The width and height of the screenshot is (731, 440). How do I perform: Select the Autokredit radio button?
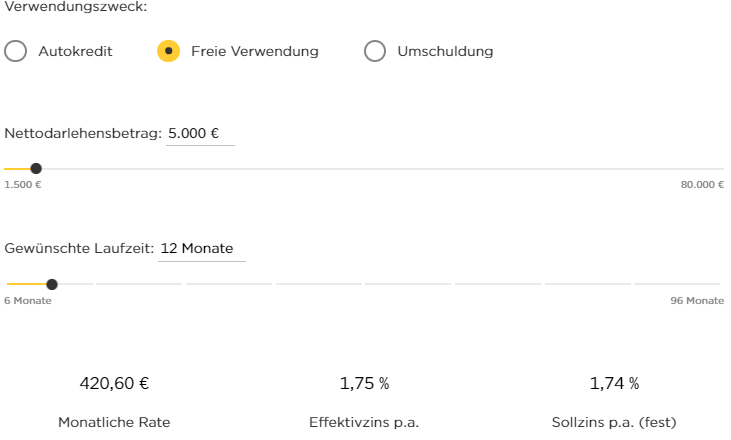(x=15, y=51)
